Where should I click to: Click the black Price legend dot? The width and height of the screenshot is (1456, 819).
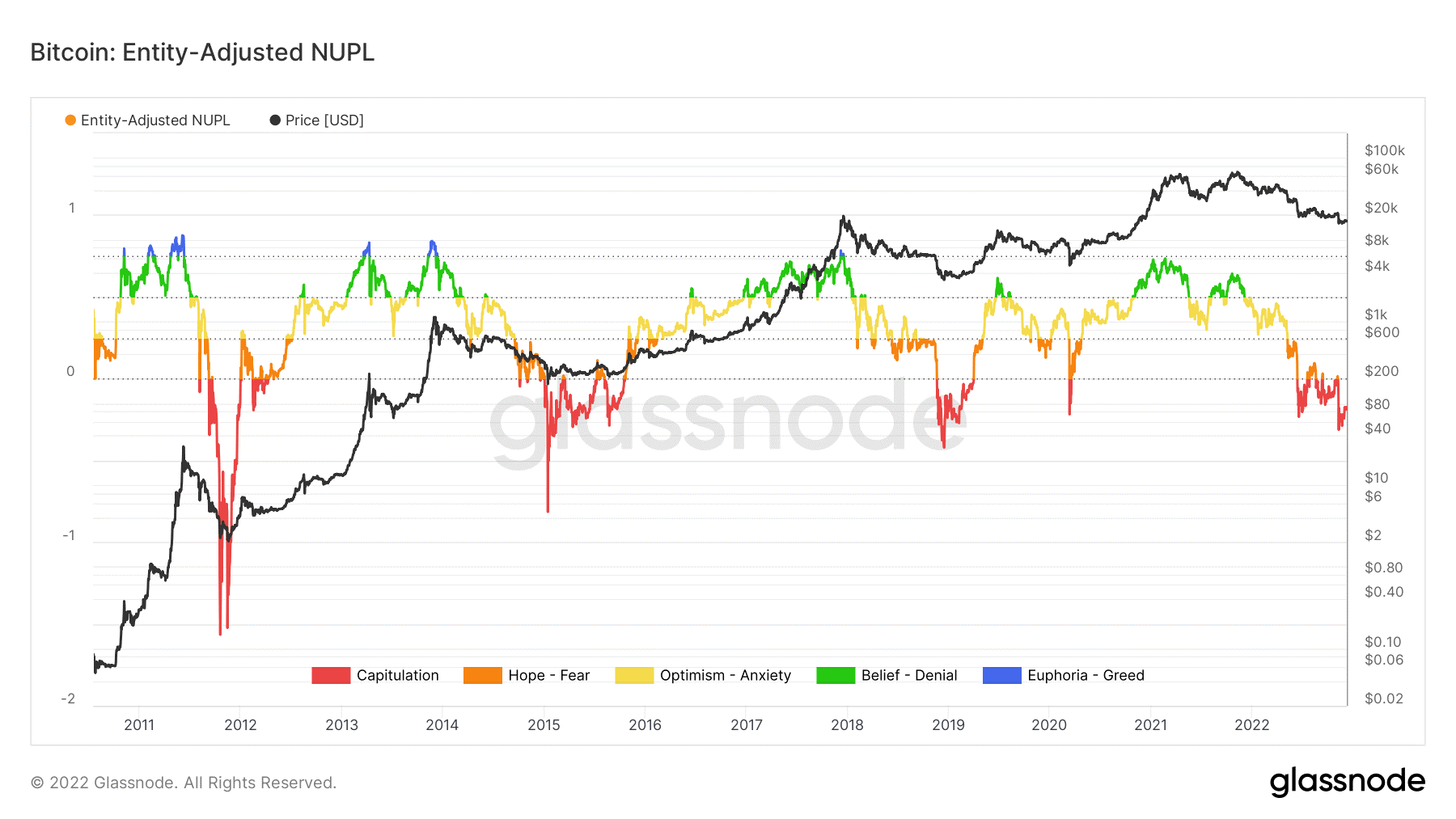coord(275,120)
